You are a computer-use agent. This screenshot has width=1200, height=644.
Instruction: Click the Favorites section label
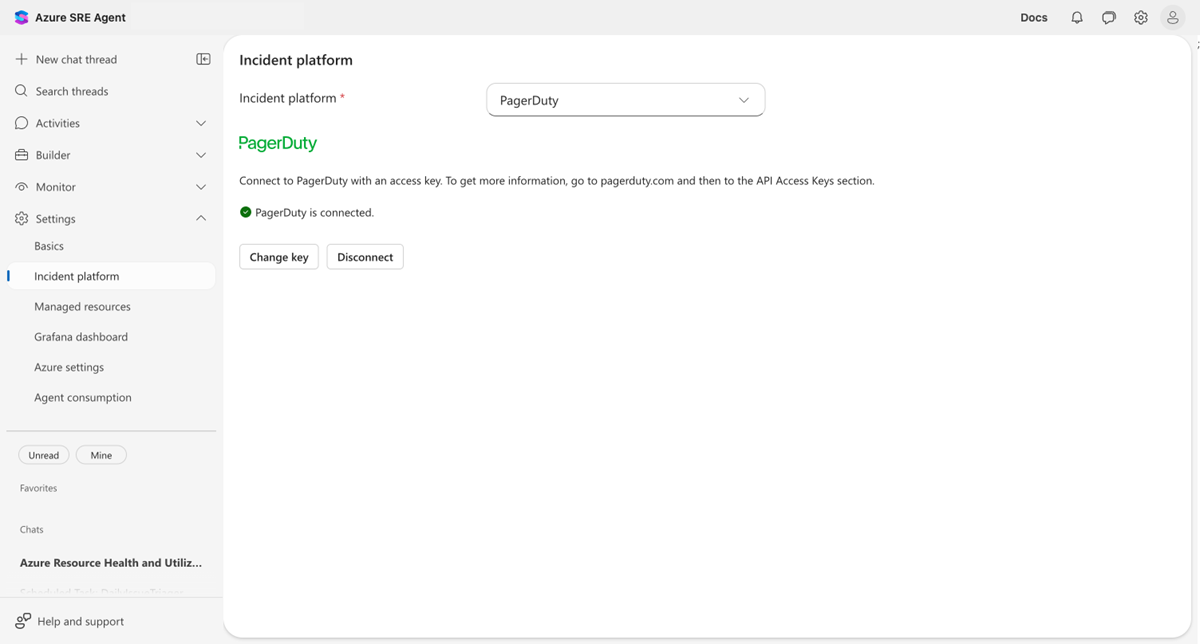coord(39,488)
